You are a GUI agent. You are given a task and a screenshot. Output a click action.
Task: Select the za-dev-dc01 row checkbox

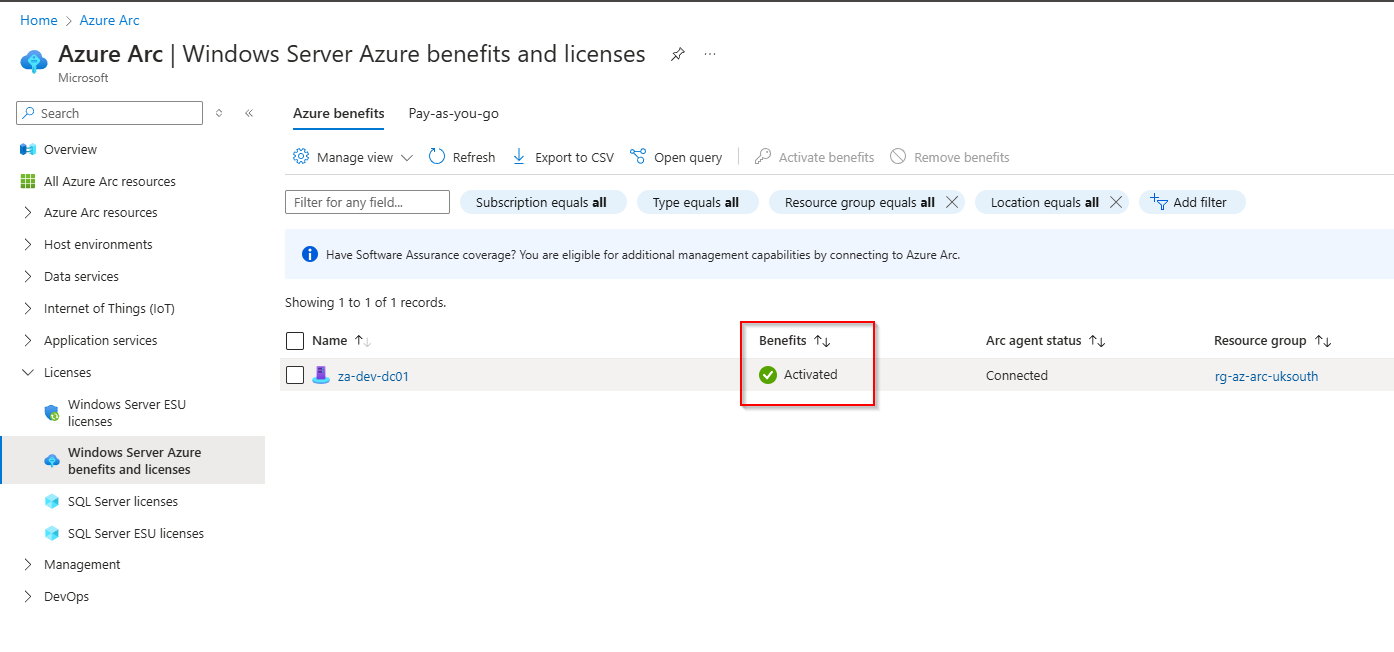click(295, 375)
